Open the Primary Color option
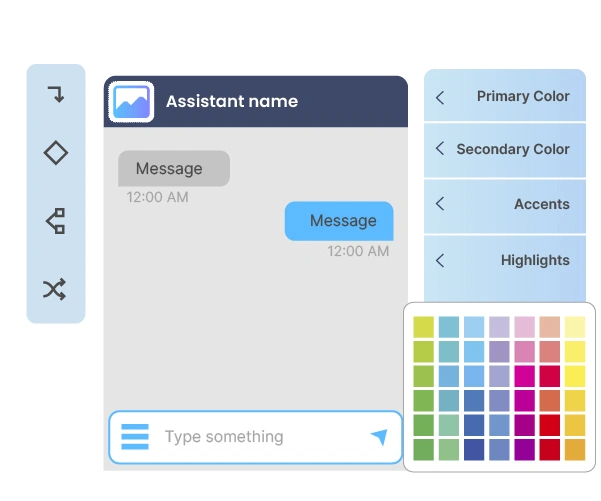The width and height of the screenshot is (601, 501). point(523,97)
